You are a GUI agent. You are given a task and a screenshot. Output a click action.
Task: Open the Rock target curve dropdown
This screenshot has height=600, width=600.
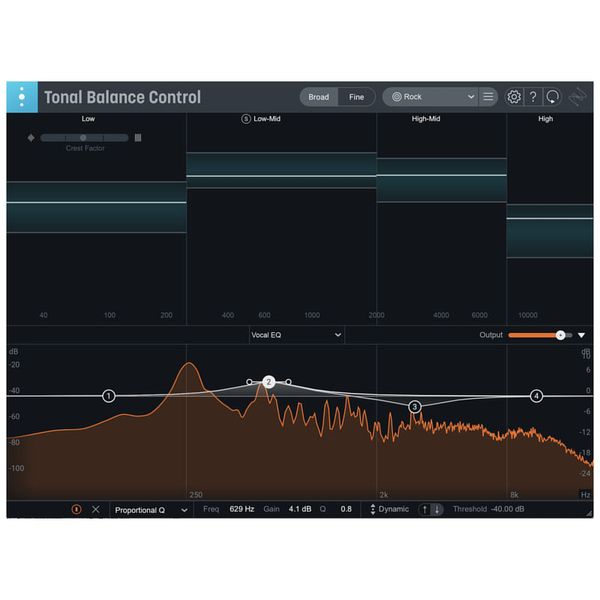click(432, 97)
